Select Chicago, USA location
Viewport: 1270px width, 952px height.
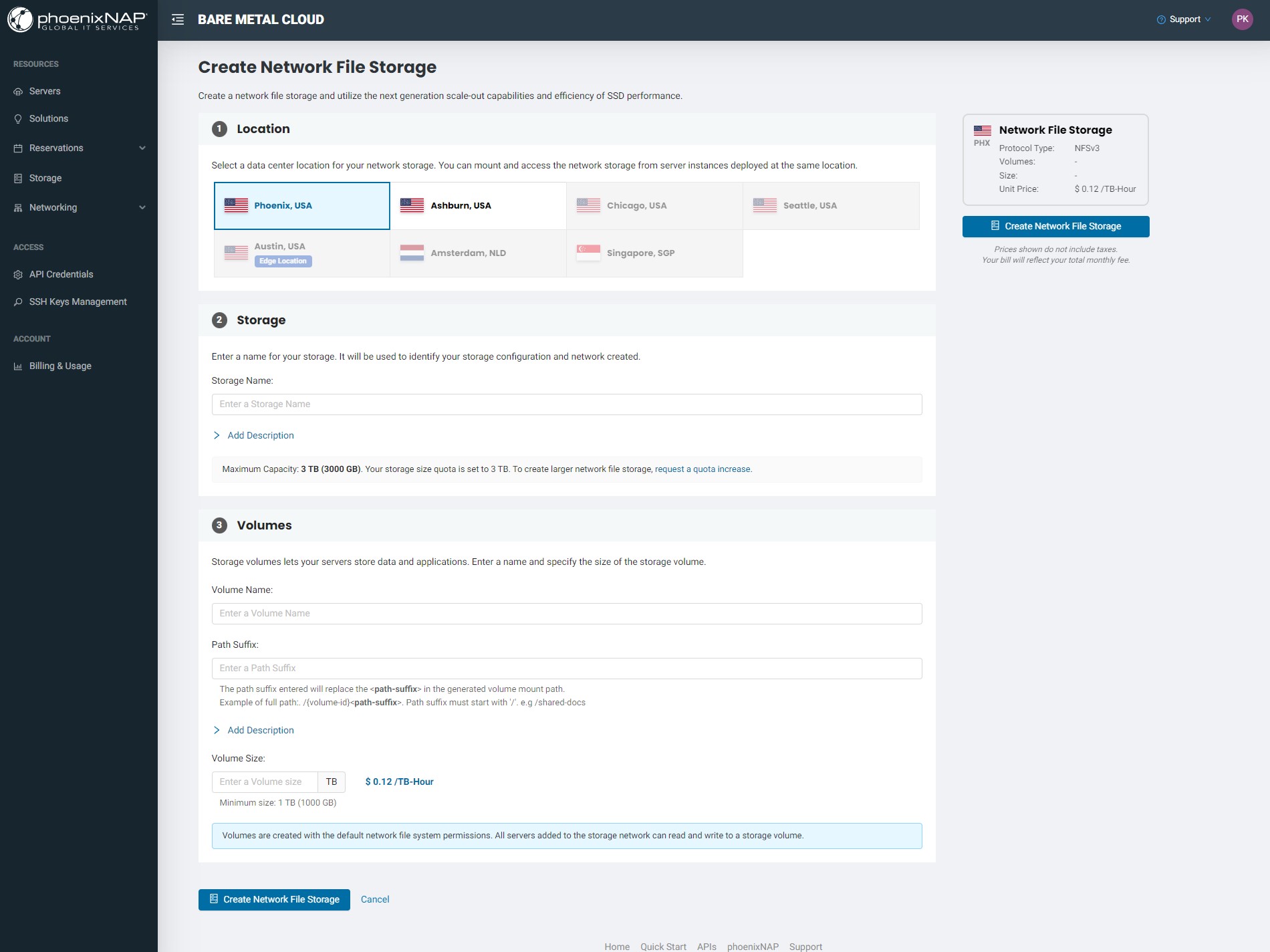click(x=655, y=206)
